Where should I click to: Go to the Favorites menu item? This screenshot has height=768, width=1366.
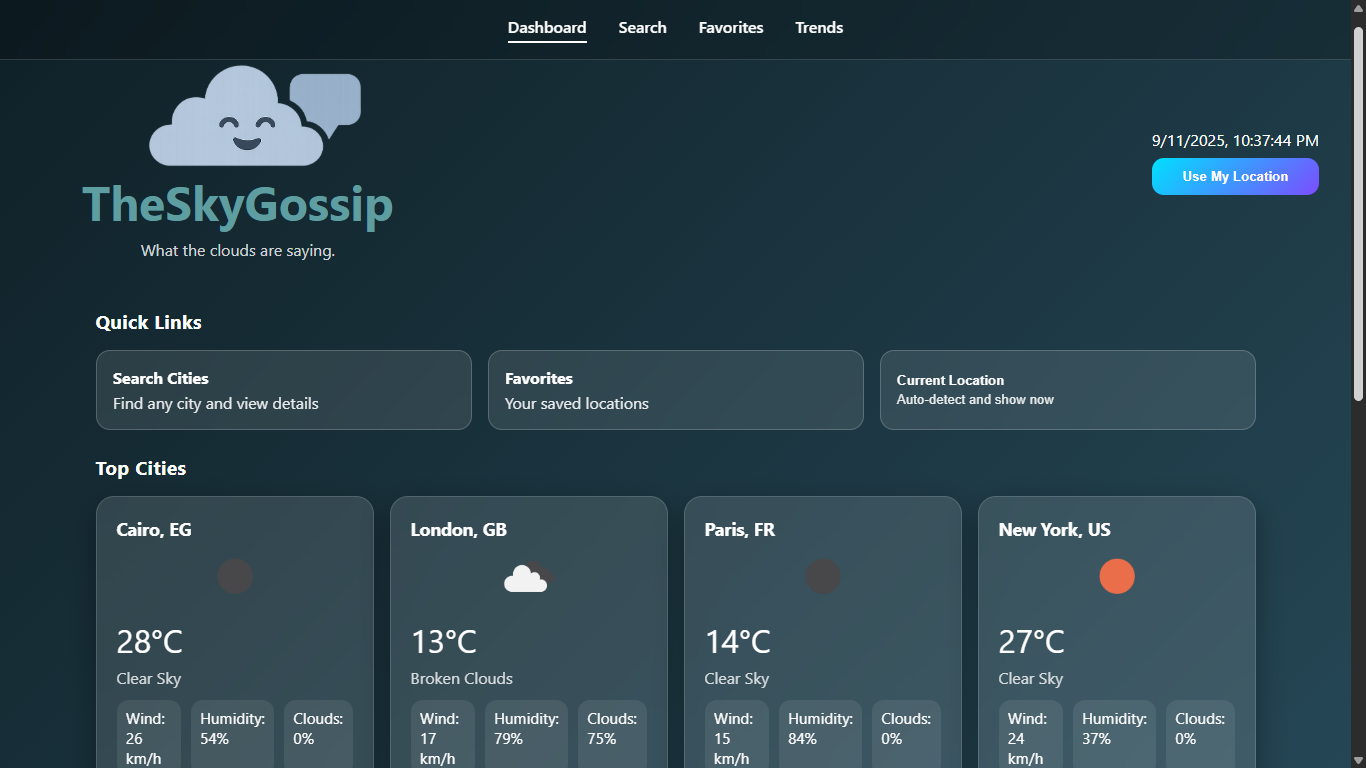(x=731, y=28)
